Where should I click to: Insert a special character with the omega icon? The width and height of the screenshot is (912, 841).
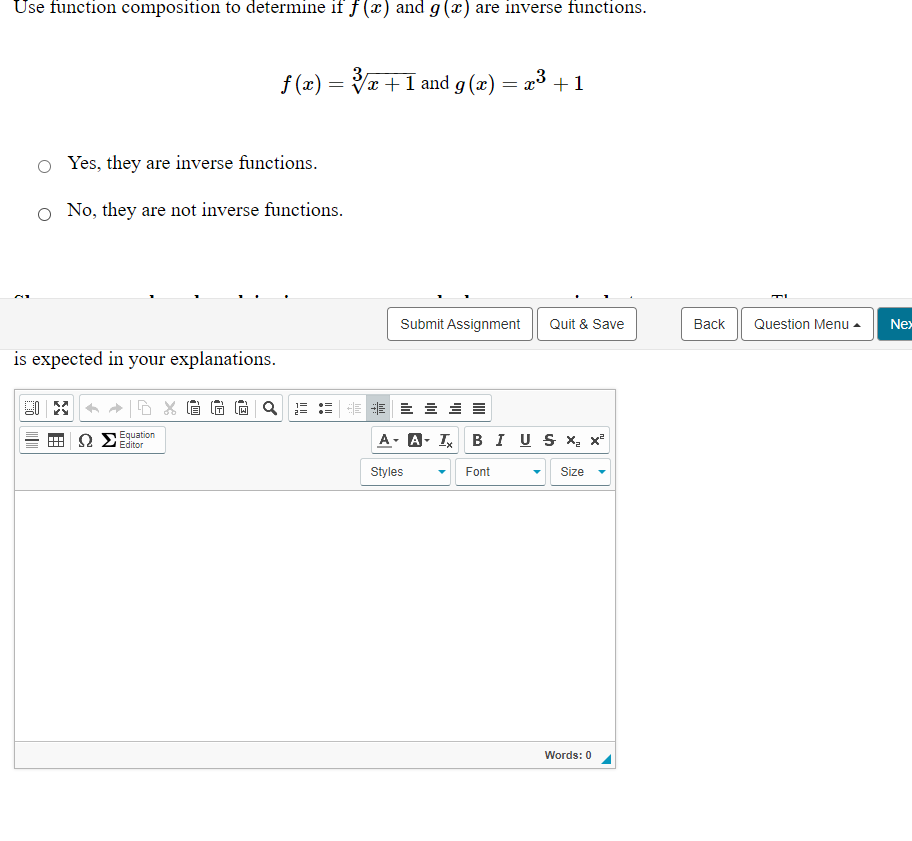84,440
